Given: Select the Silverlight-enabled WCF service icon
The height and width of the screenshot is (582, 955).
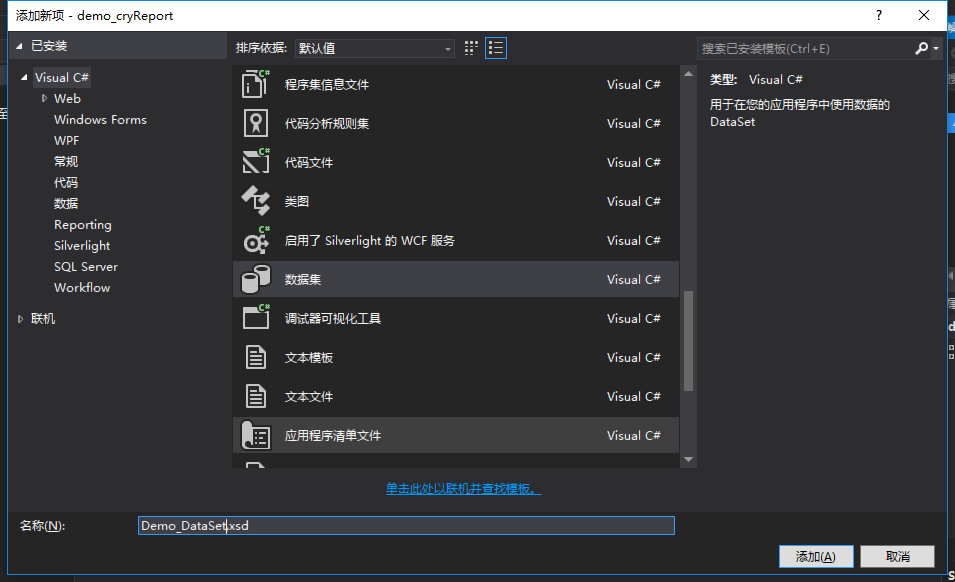Looking at the screenshot, I should click(256, 240).
